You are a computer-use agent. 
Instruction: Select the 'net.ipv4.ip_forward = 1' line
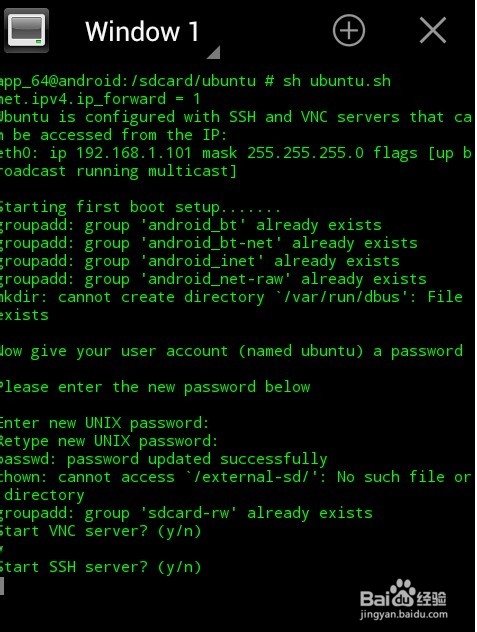tap(100, 99)
